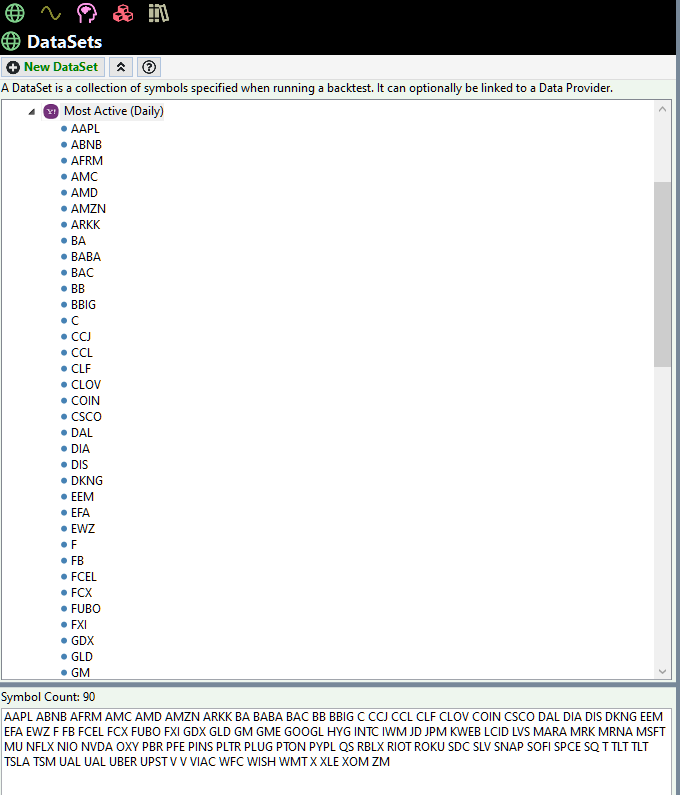680x795 pixels.
Task: Select the CLOV symbol
Action: [x=86, y=384]
